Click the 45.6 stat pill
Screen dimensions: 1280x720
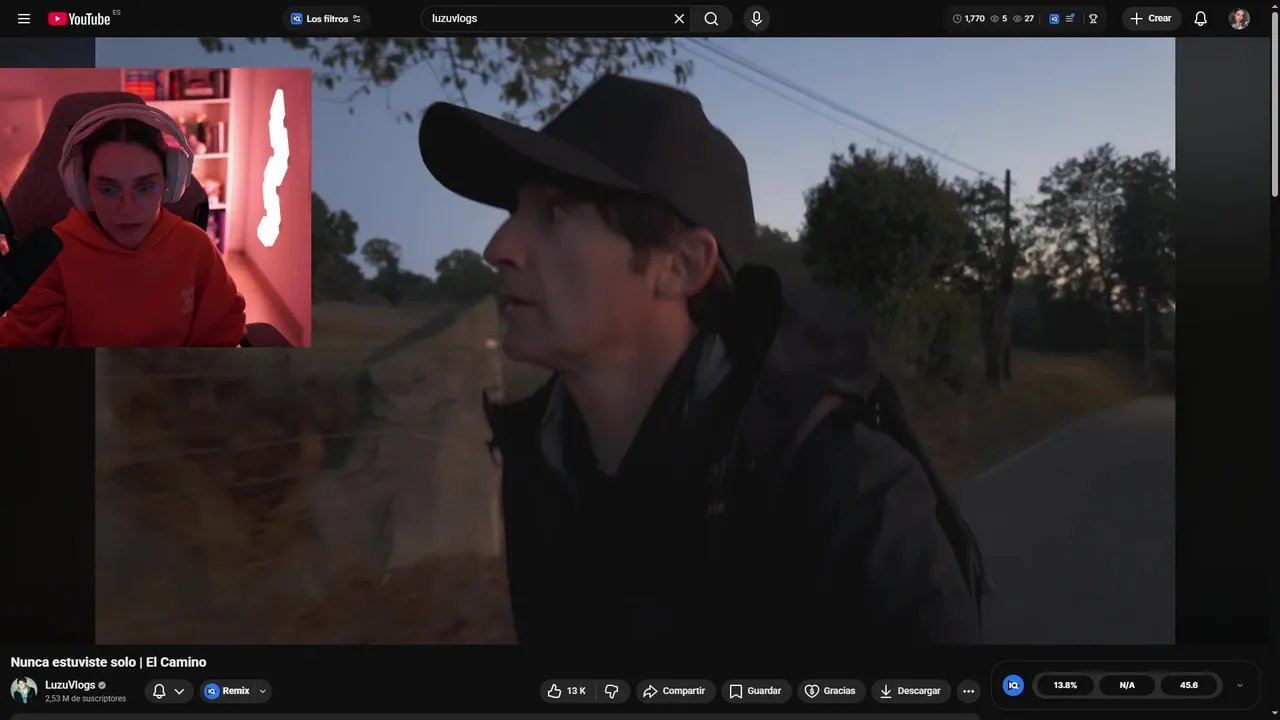click(x=1189, y=685)
